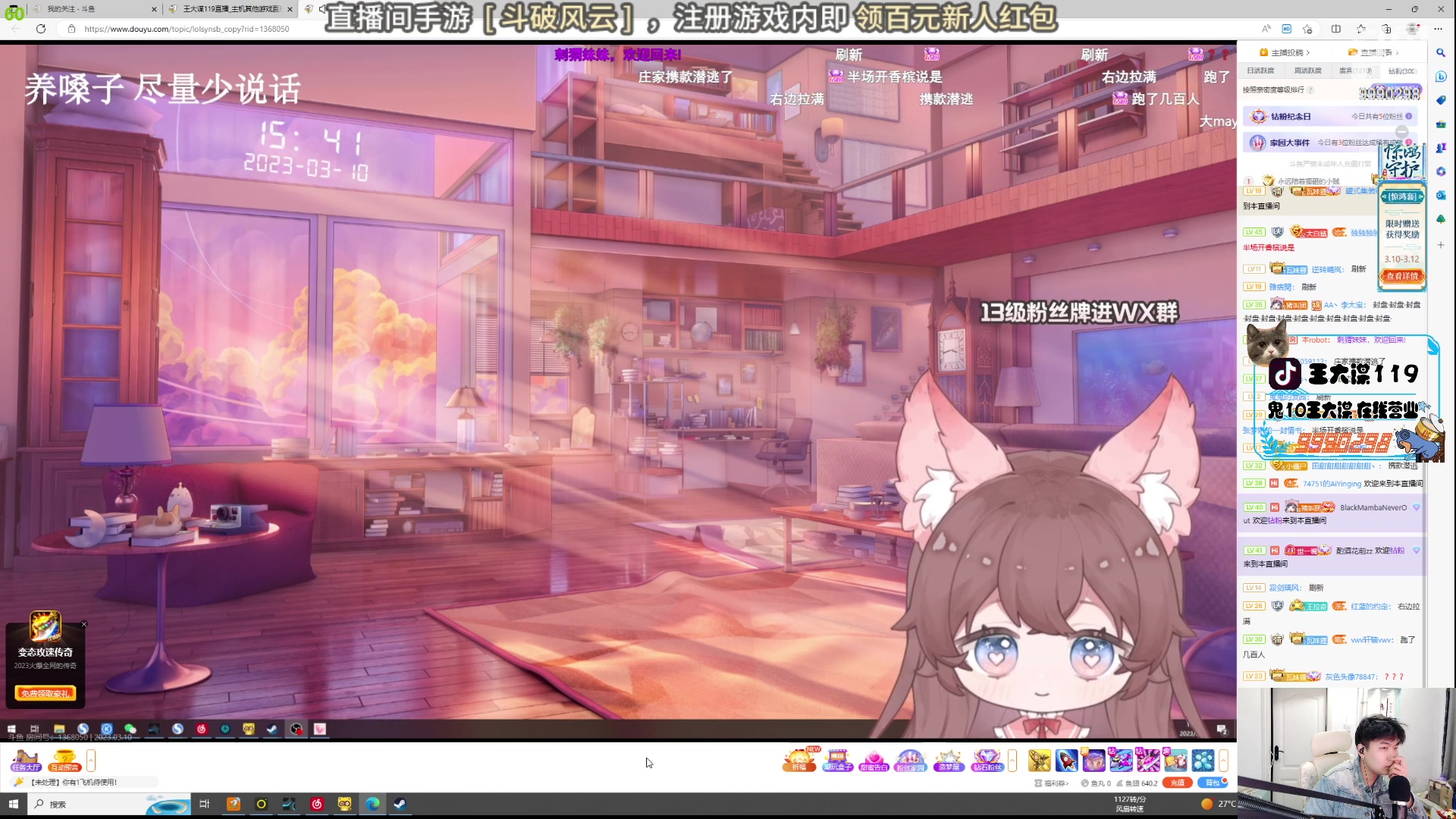Open 直播回看 replay link
The width and height of the screenshot is (1456, 819).
coord(1373,52)
